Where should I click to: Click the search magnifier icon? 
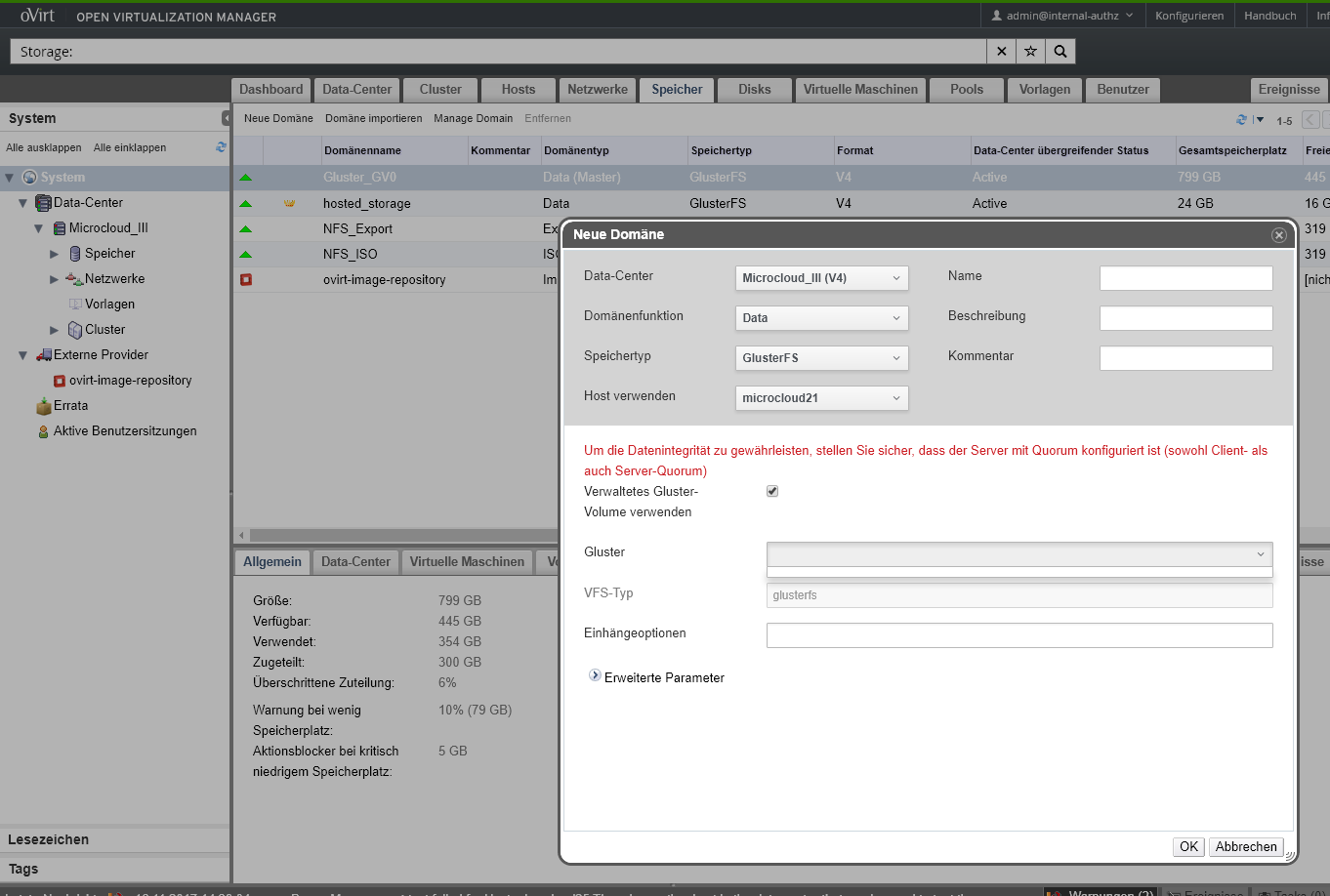[x=1060, y=52]
